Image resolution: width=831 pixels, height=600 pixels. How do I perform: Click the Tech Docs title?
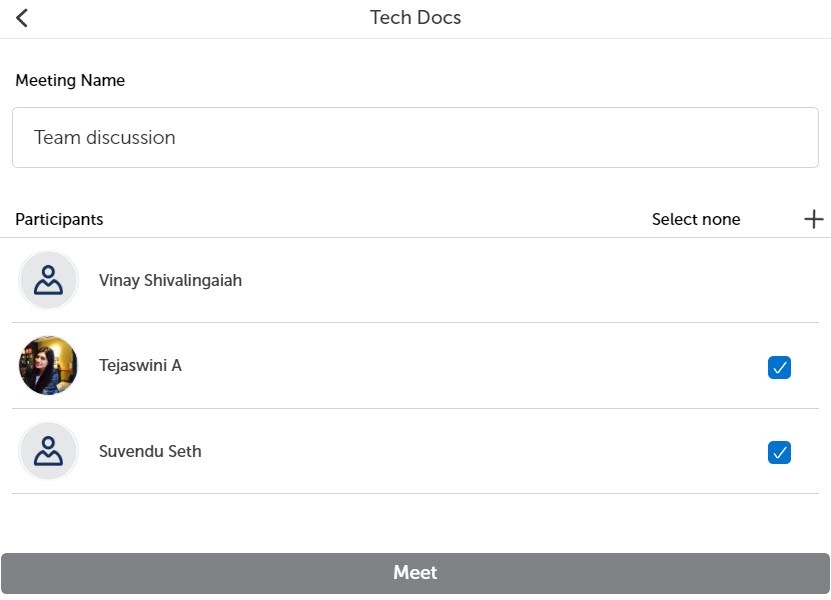pos(416,17)
